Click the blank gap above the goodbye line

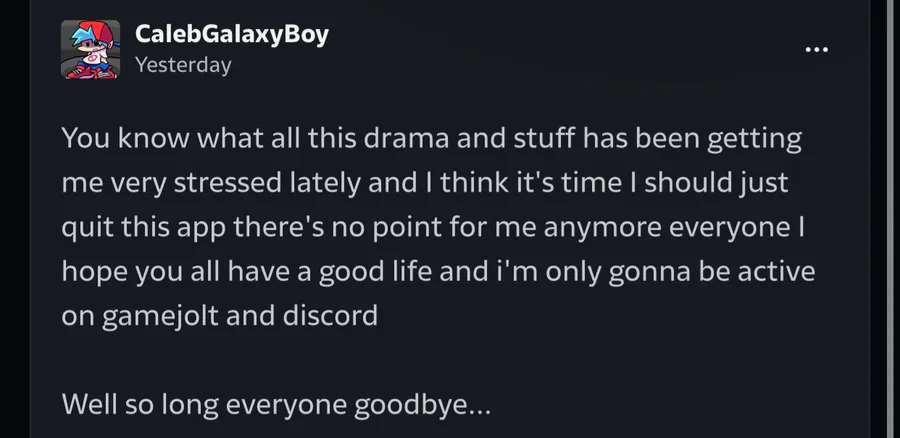click(x=436, y=361)
